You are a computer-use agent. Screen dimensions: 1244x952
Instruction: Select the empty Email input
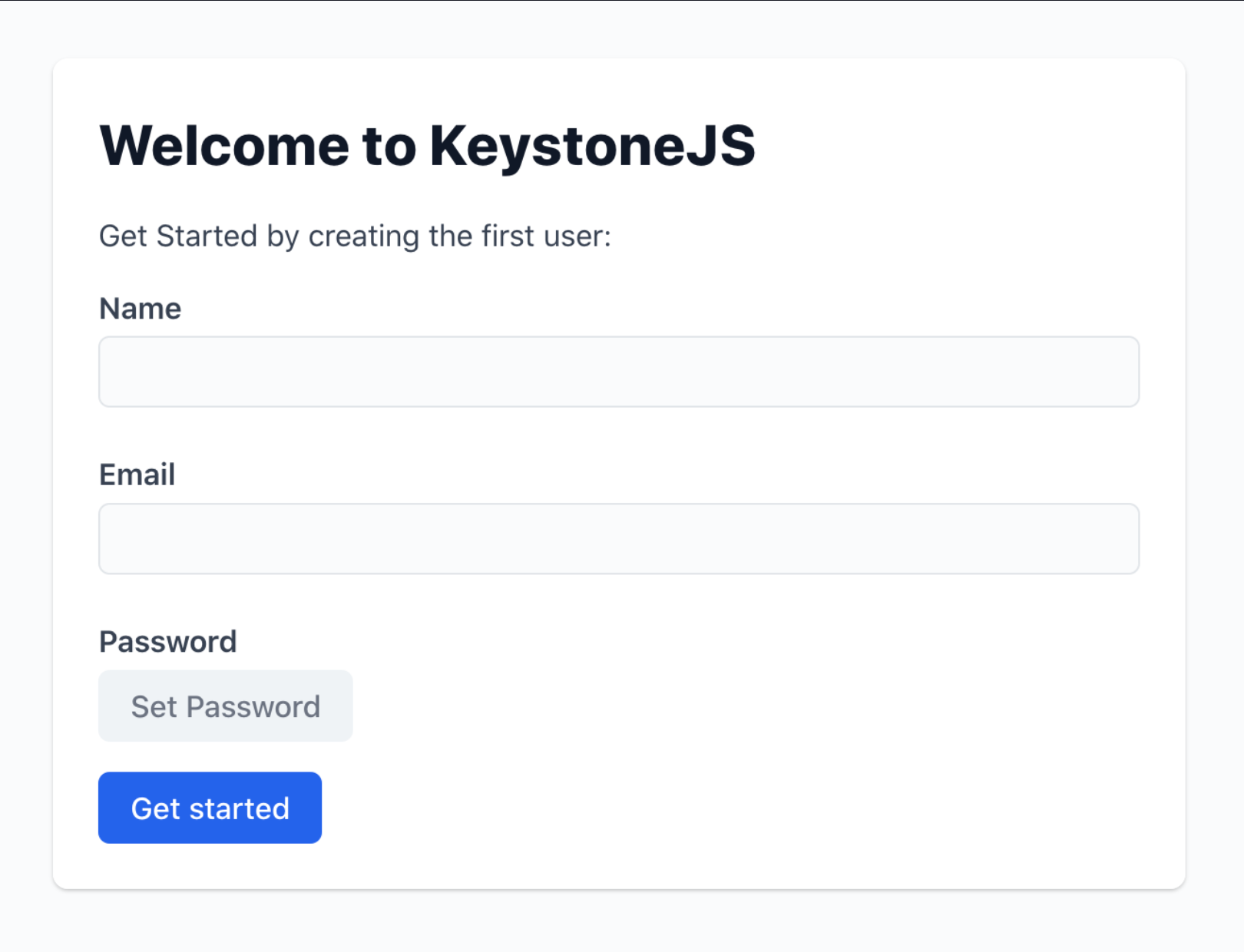tap(618, 538)
